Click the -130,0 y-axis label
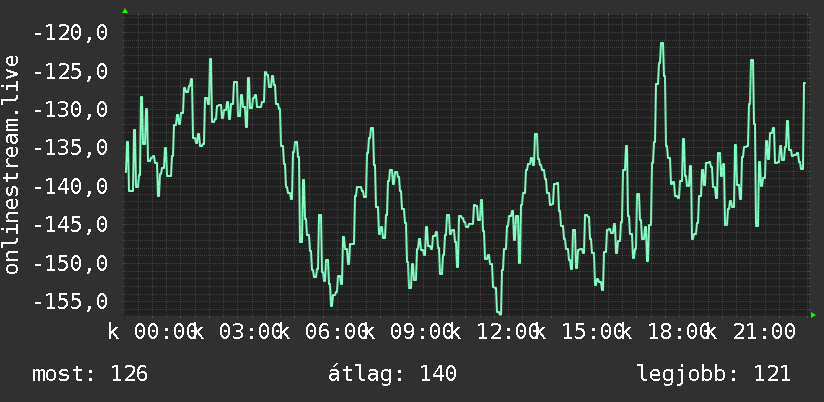Viewport: 824px width, 402px height. point(70,110)
